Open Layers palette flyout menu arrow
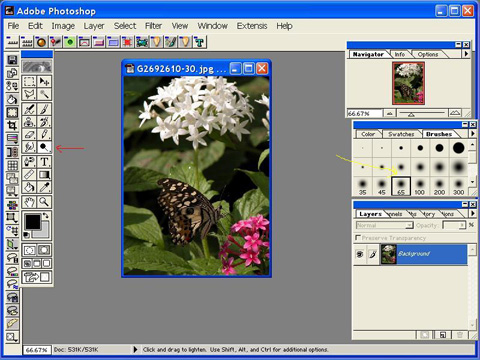 [x=472, y=213]
